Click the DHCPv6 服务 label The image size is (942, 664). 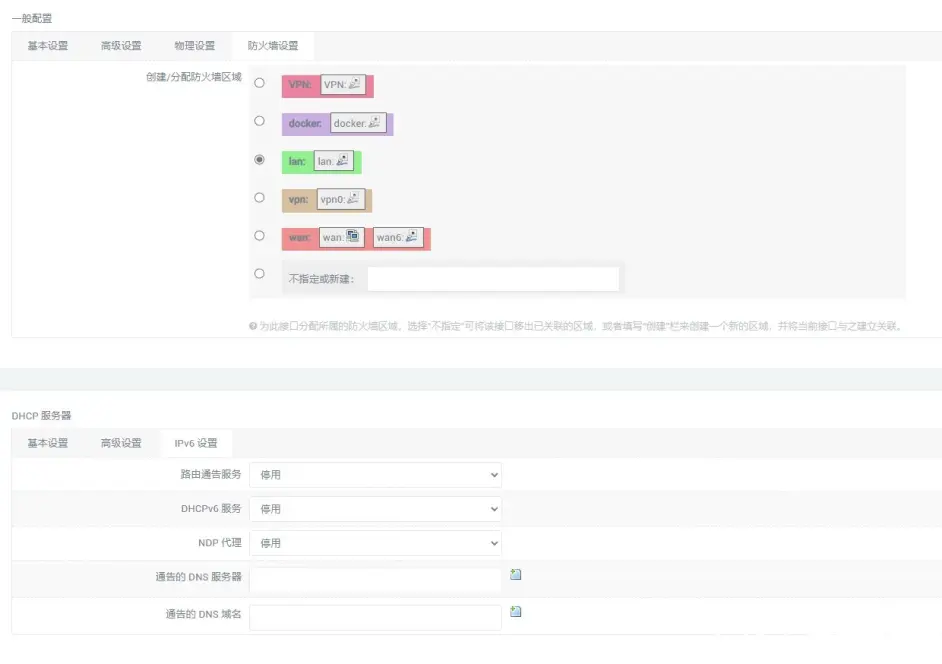(x=211, y=508)
